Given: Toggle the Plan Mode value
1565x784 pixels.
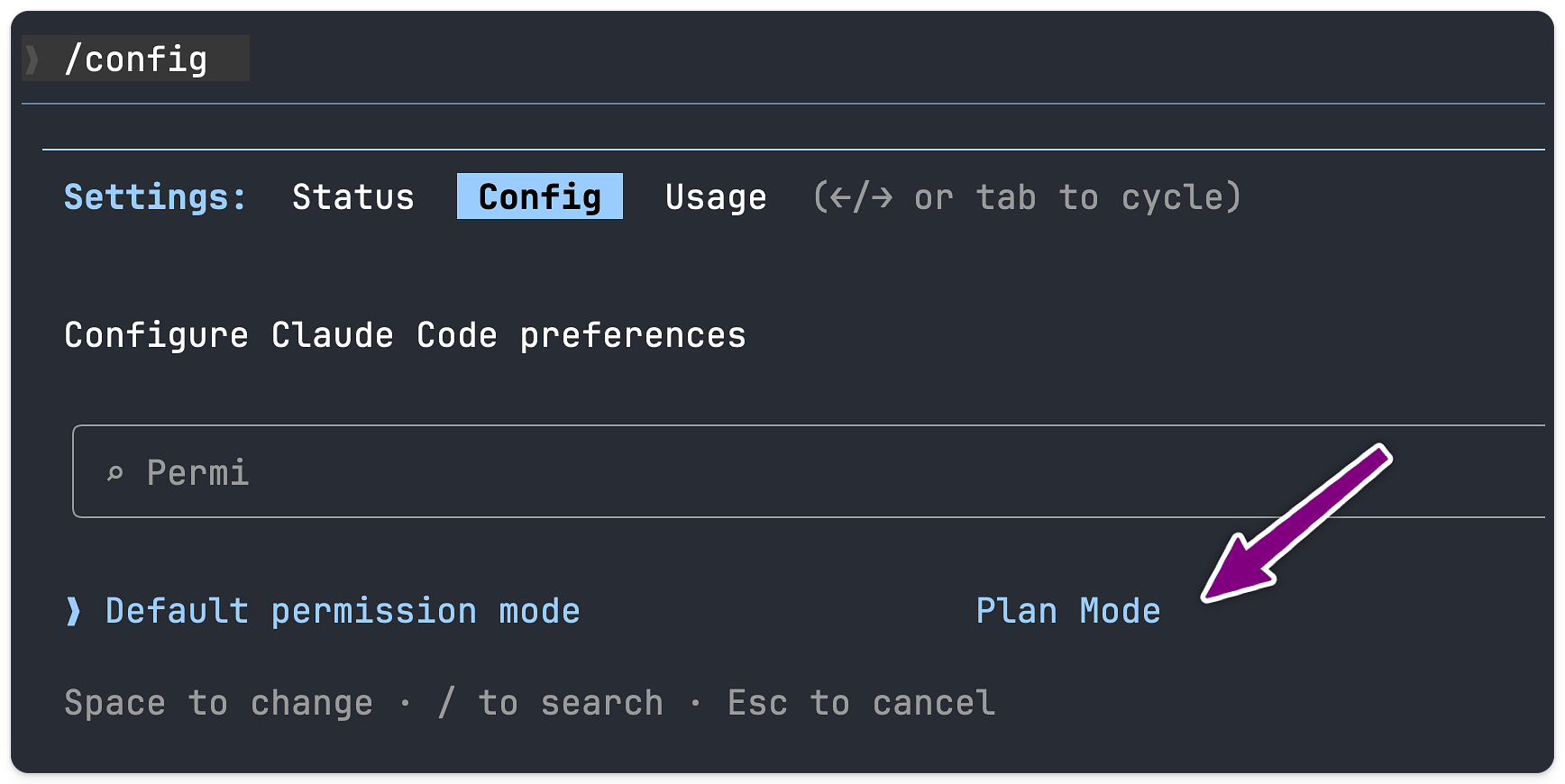Looking at the screenshot, I should tap(1068, 611).
